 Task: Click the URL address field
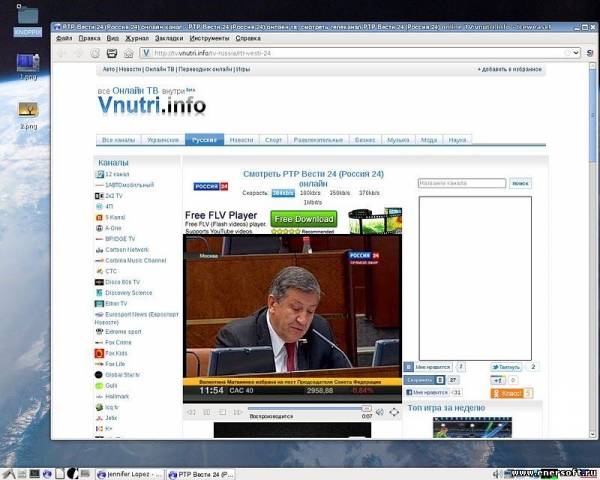click(x=356, y=53)
